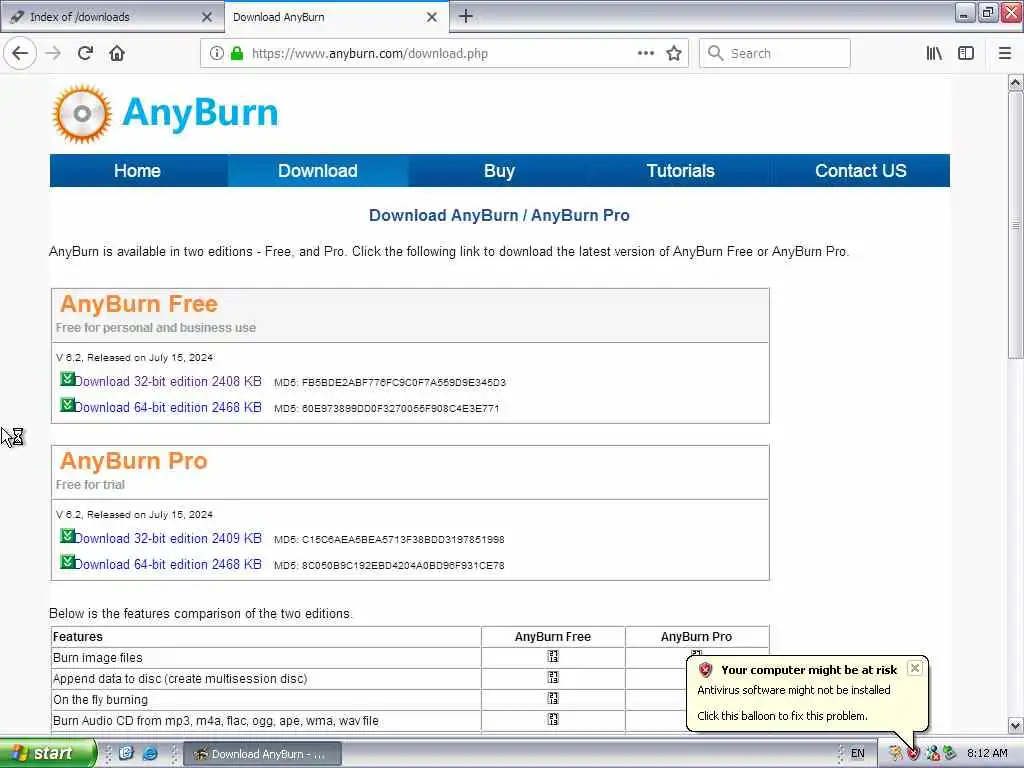The height and width of the screenshot is (768, 1024).
Task: Close the Download AnyBurn tab
Action: [x=432, y=17]
